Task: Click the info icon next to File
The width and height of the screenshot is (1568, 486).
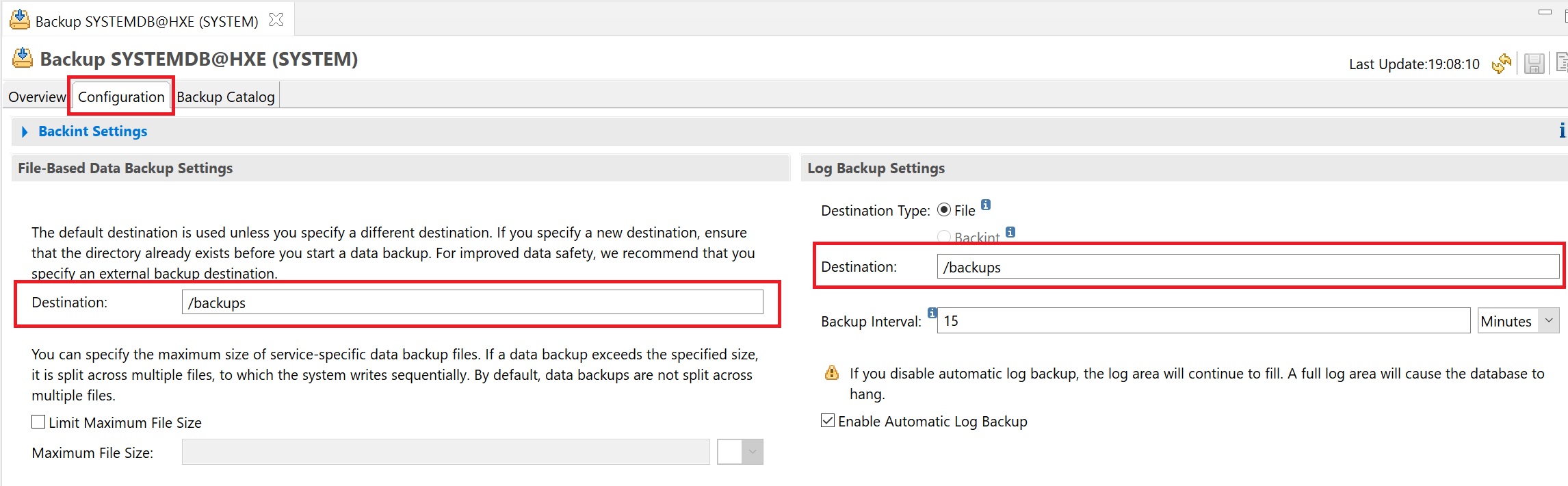Action: coord(986,205)
